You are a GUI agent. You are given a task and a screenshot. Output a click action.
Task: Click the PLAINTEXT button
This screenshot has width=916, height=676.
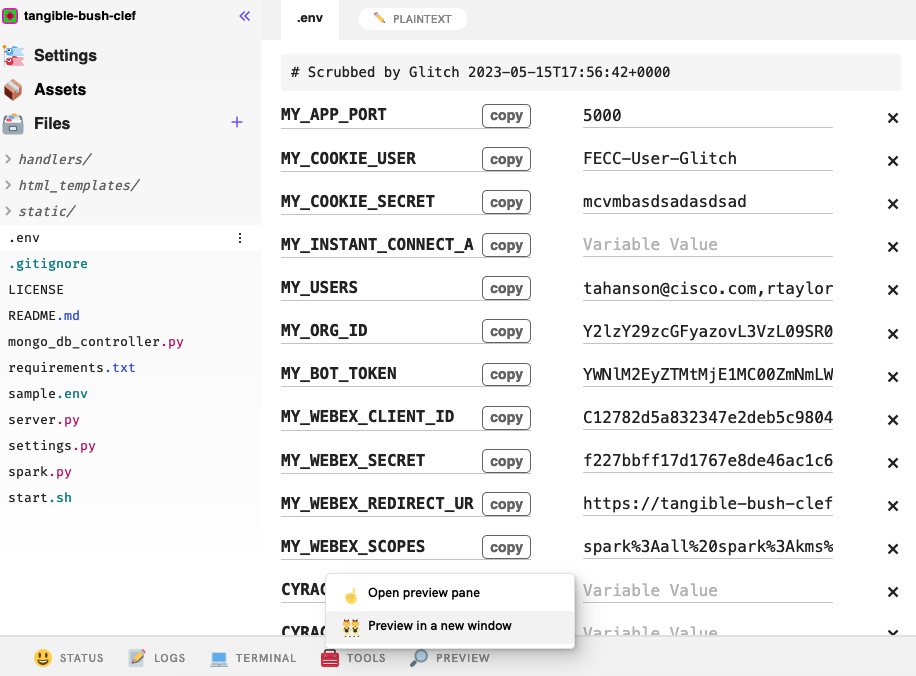pyautogui.click(x=412, y=18)
